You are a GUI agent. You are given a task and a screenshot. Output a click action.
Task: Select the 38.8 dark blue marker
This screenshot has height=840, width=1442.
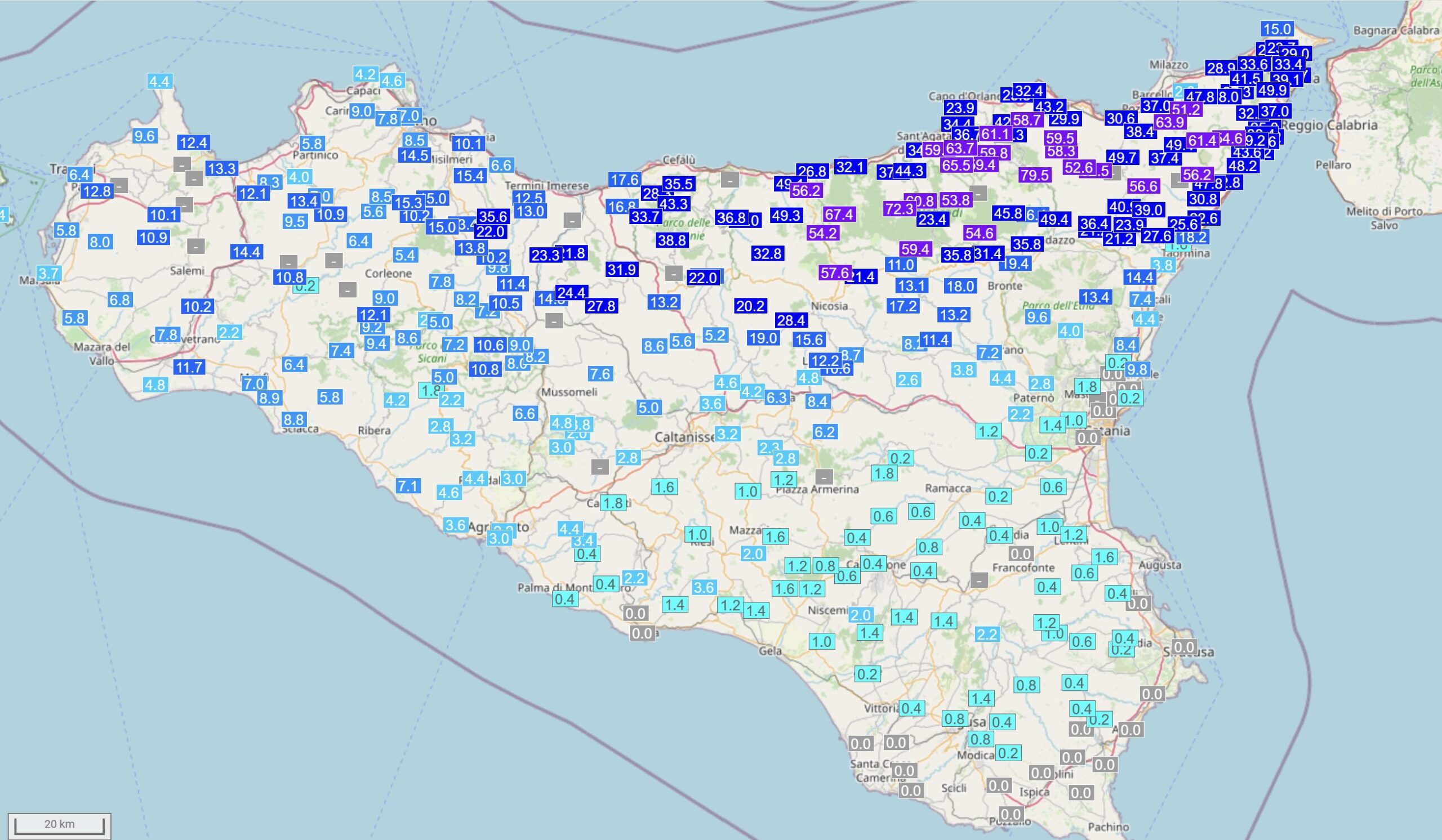[672, 240]
